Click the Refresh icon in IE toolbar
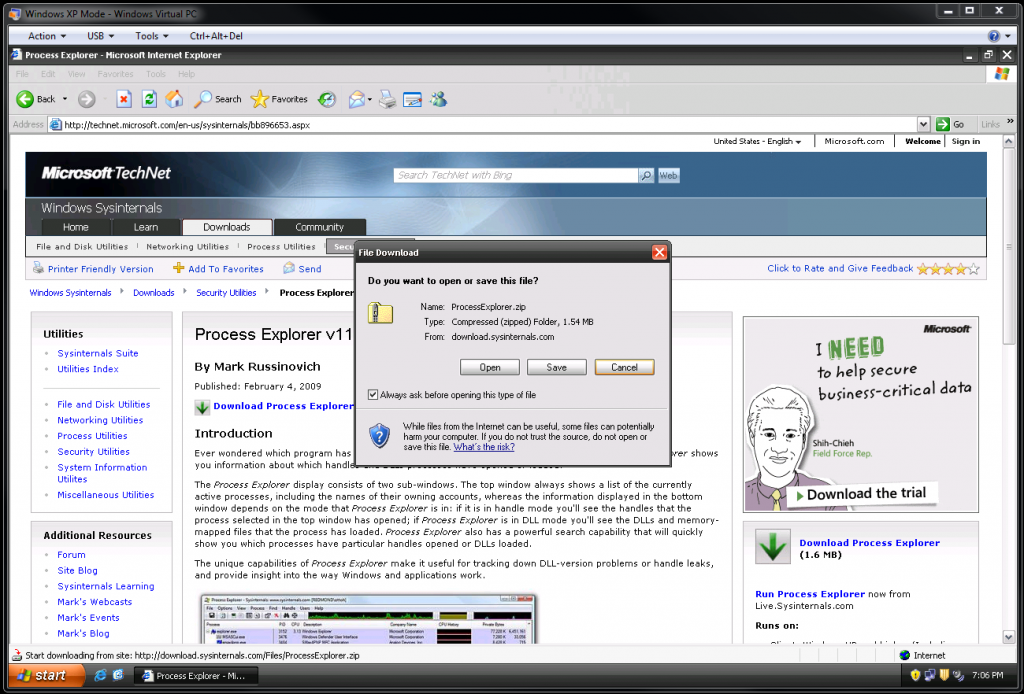 [x=149, y=99]
